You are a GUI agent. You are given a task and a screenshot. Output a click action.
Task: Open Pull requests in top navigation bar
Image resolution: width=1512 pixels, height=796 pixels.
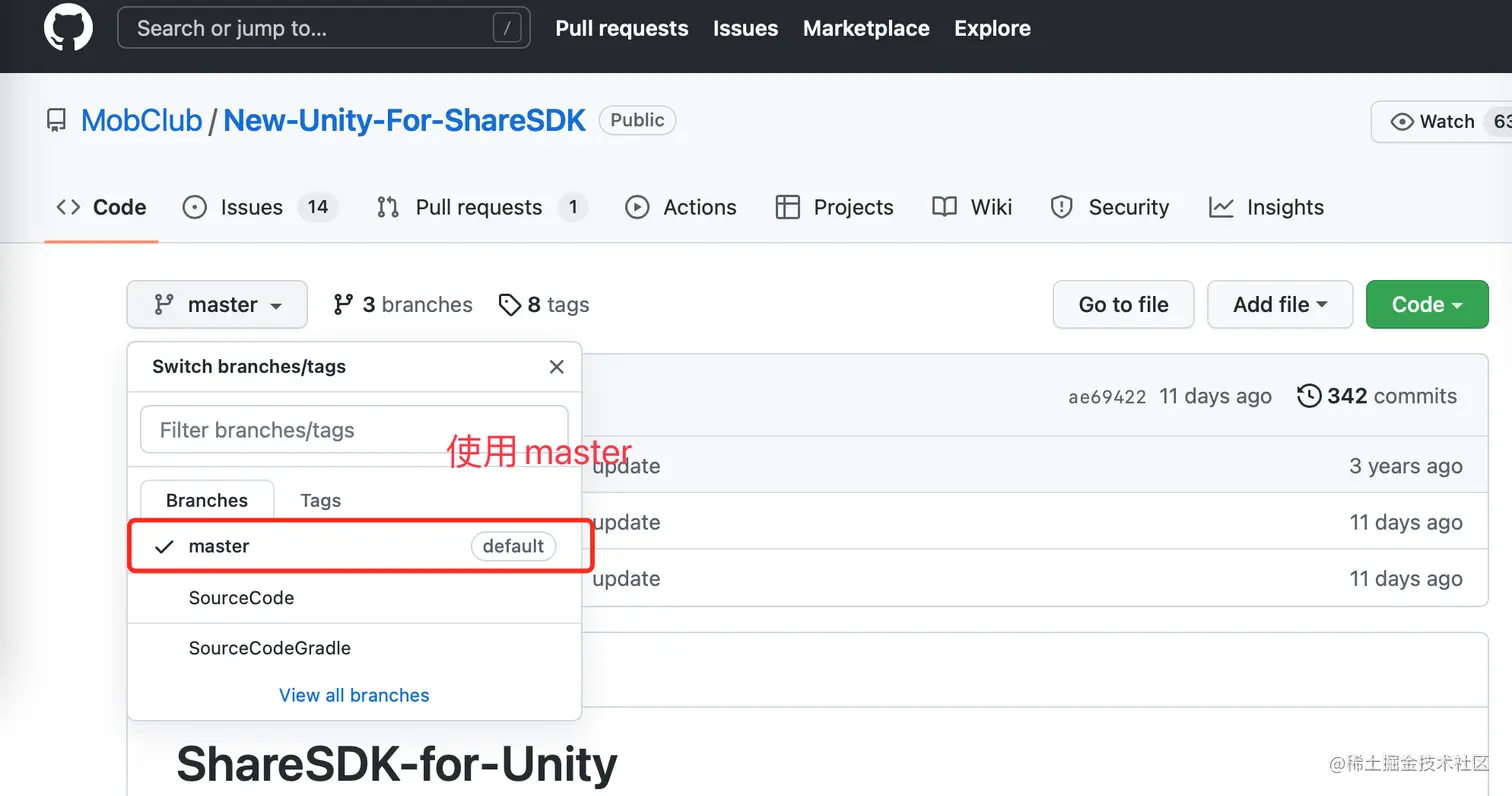(x=622, y=28)
